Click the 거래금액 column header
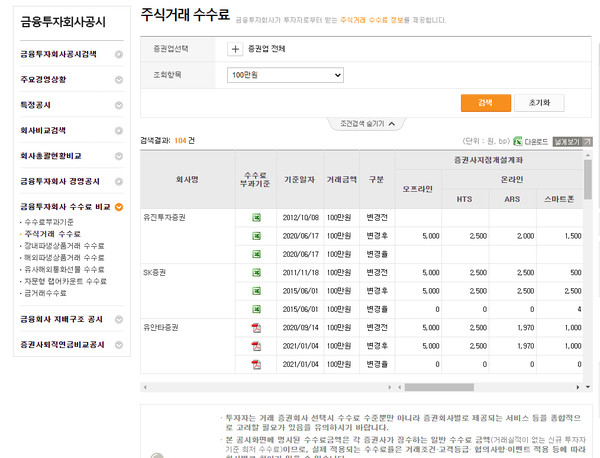Image resolution: width=600 pixels, height=458 pixels. 342,180
